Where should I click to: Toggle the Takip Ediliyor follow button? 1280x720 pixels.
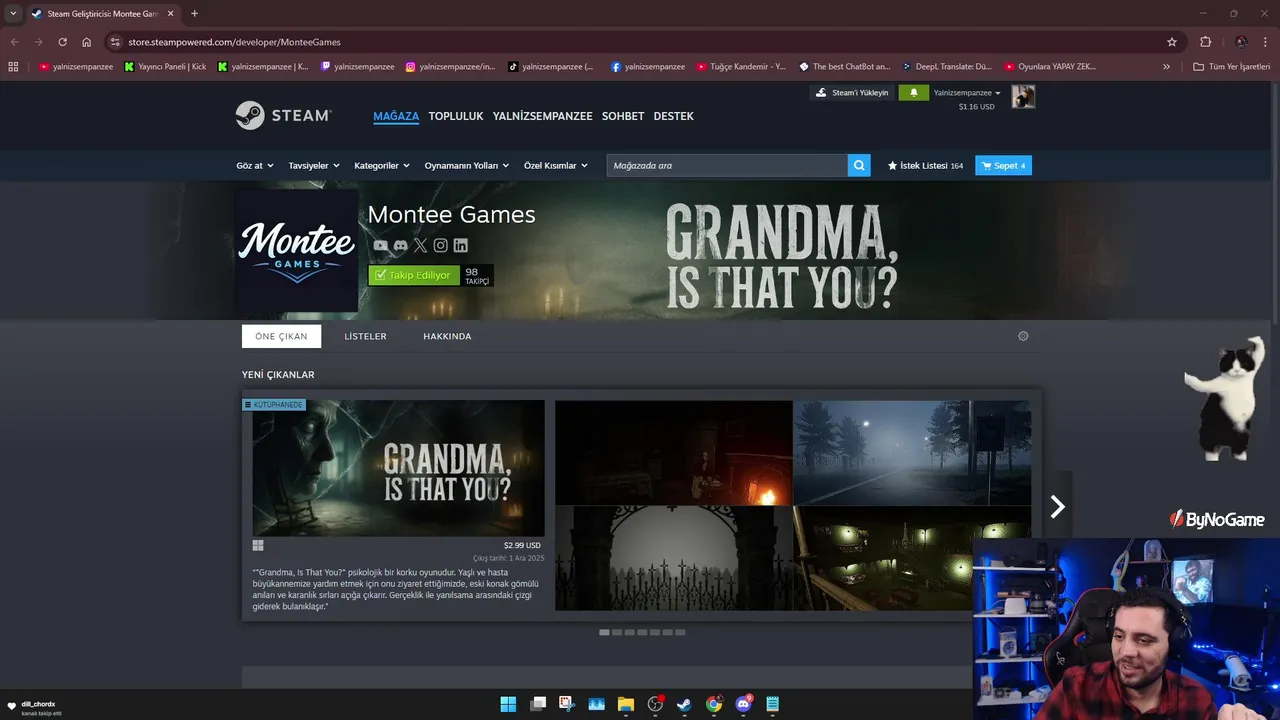coord(414,275)
